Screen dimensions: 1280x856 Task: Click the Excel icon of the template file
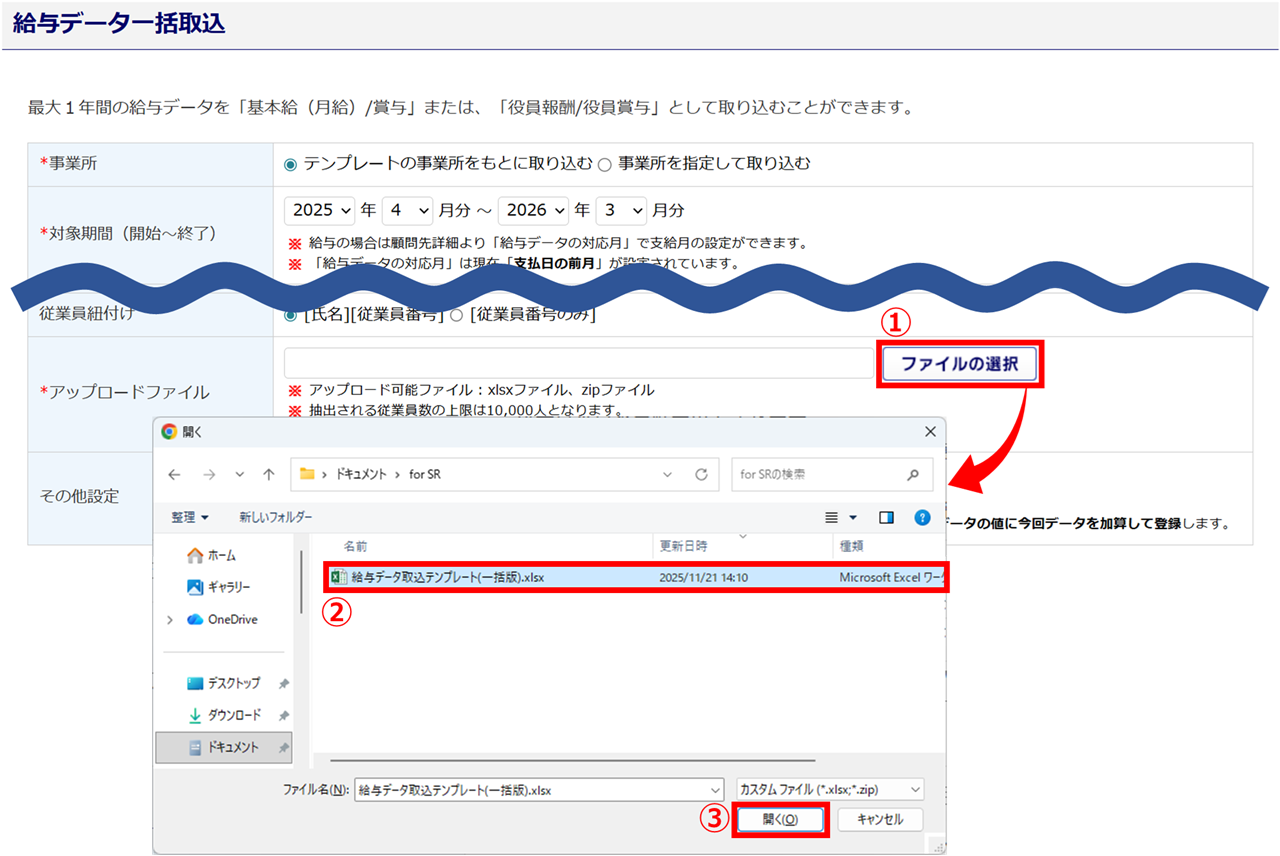(339, 577)
